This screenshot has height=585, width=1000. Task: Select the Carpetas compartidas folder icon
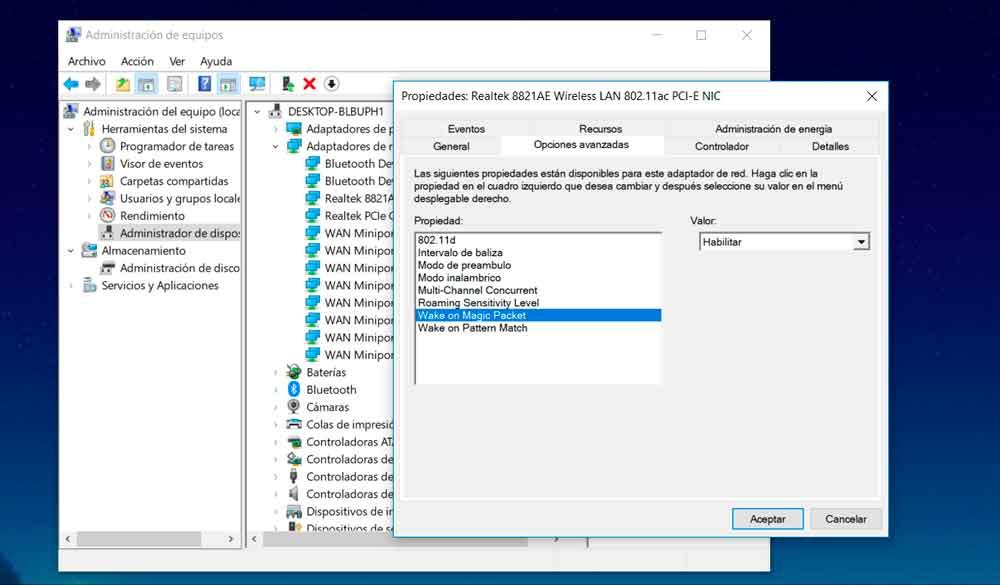(107, 181)
